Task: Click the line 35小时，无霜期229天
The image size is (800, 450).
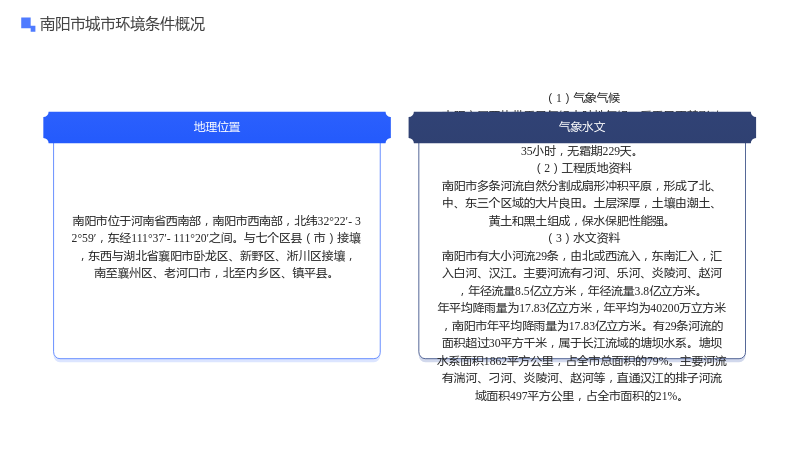Action: tap(579, 151)
